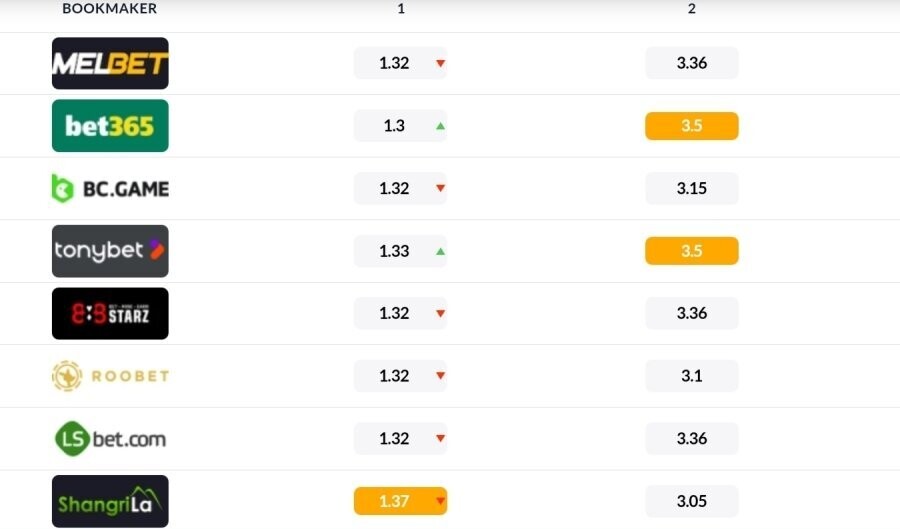
Task: Sort by the BOOKMAKER column header
Action: pos(110,9)
